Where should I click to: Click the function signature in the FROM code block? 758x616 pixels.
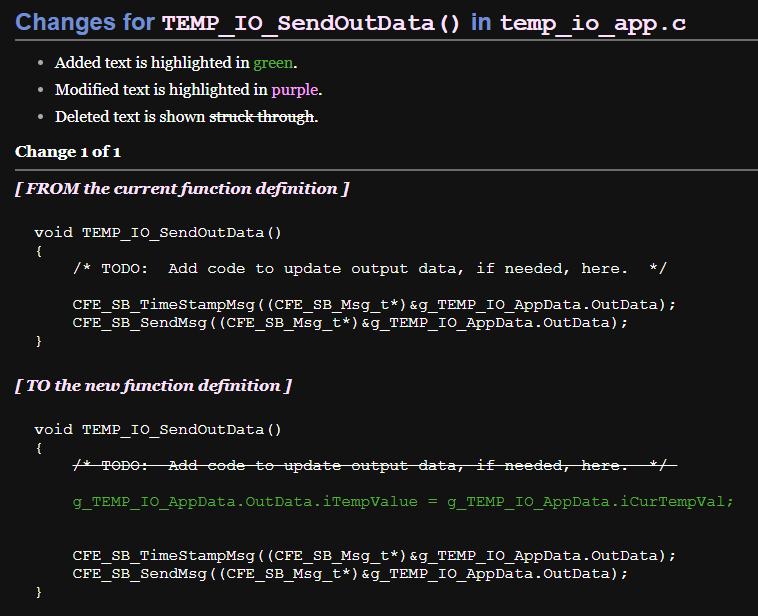(x=158, y=233)
